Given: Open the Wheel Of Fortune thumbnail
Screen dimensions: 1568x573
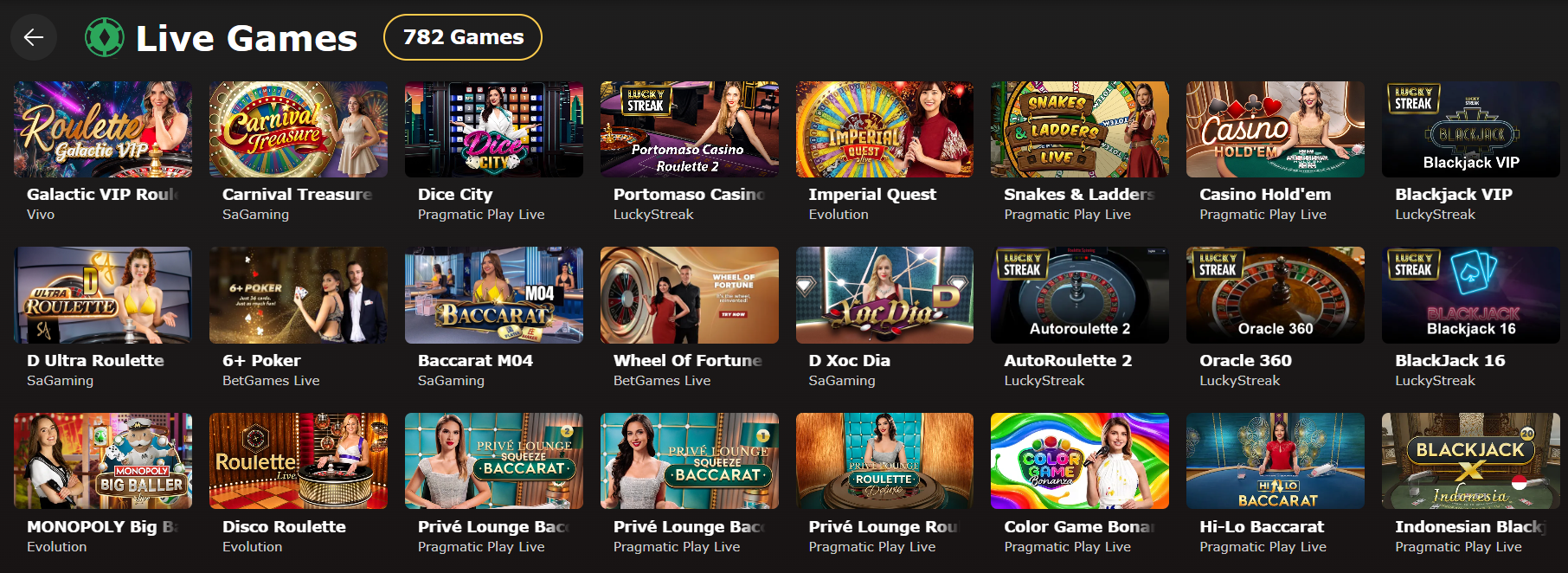Looking at the screenshot, I should (x=690, y=295).
